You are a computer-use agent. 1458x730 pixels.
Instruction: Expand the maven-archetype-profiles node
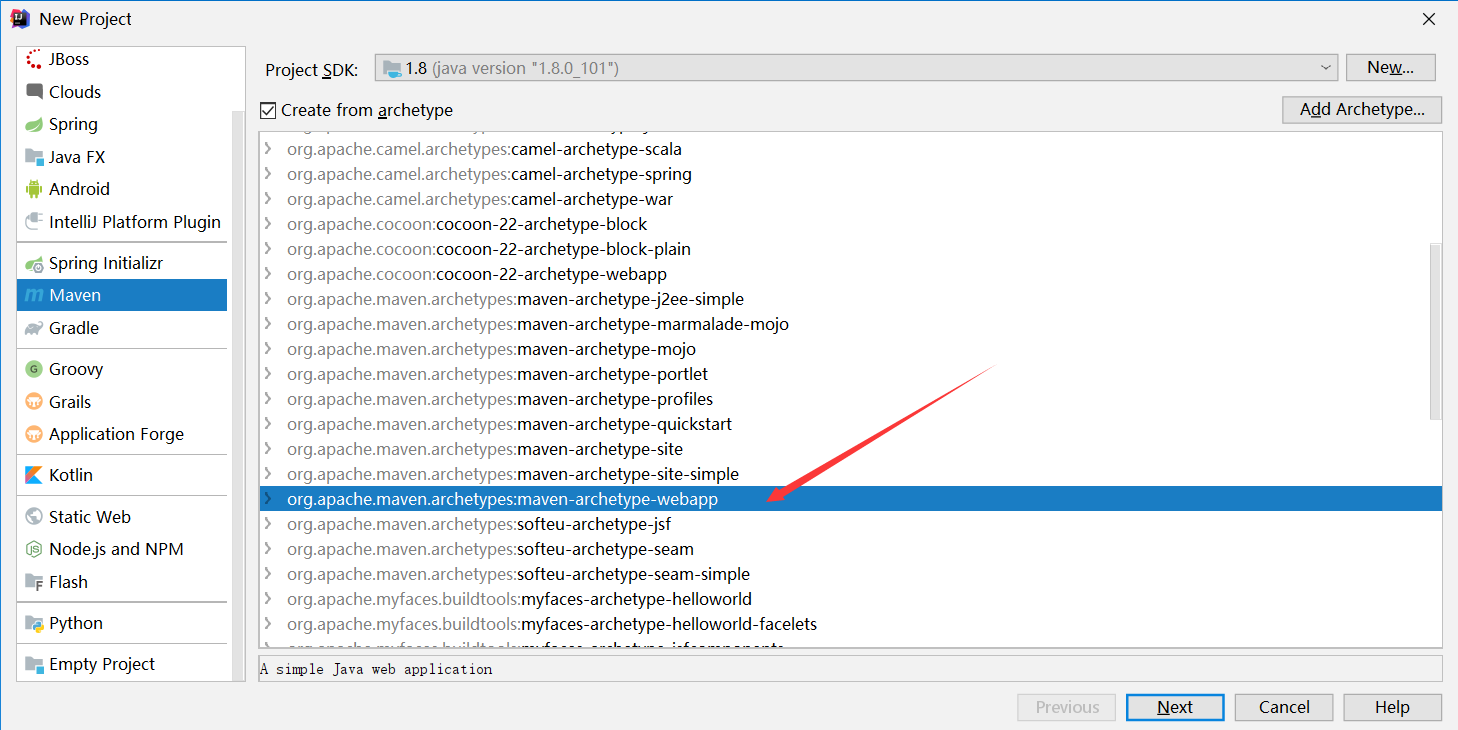tap(268, 399)
